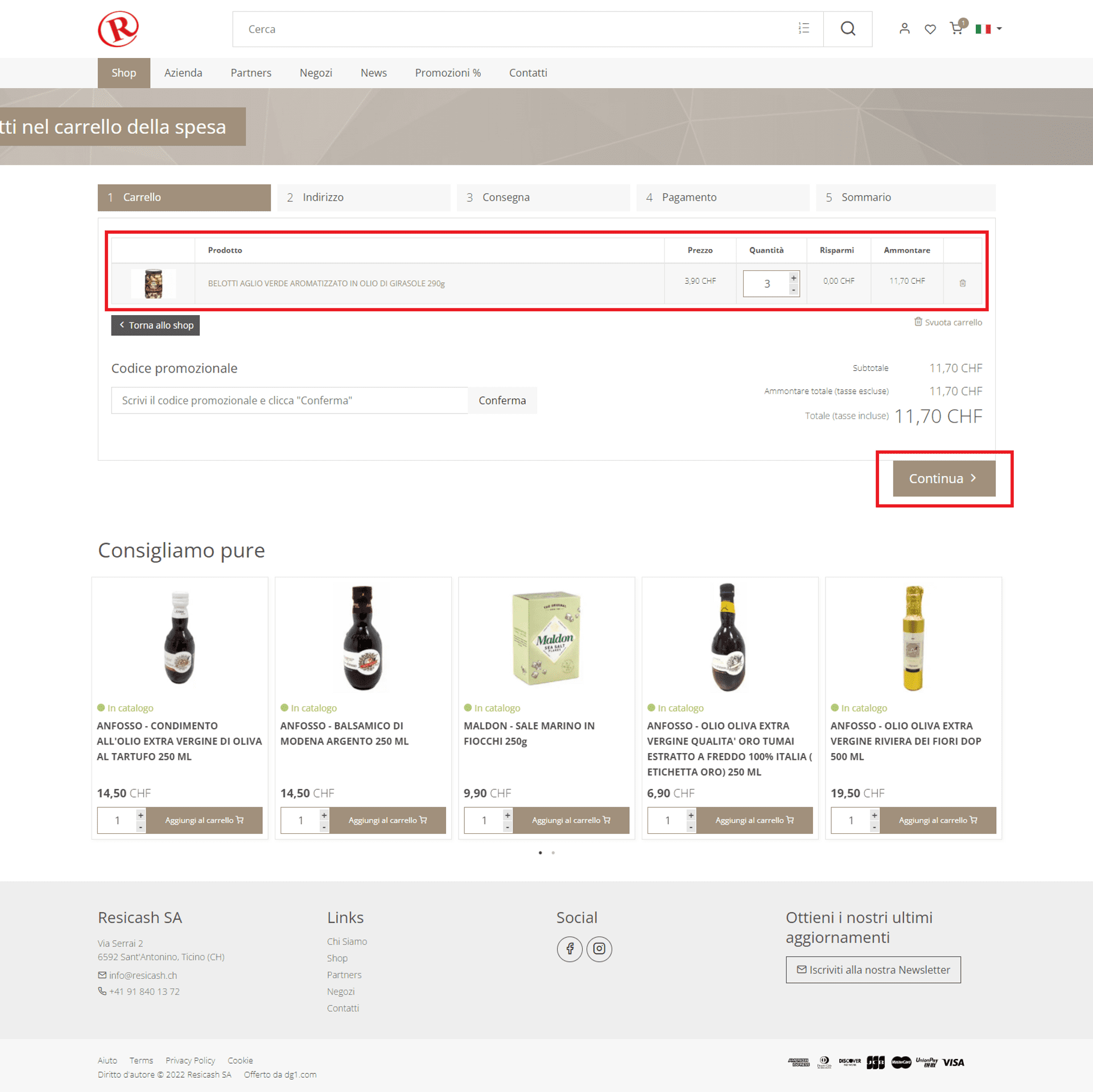This screenshot has height=1092, width=1093.
Task: Open the Promozioni % menu item
Action: click(x=448, y=73)
